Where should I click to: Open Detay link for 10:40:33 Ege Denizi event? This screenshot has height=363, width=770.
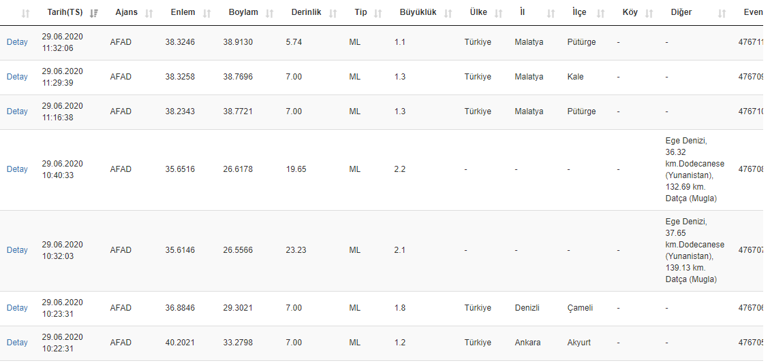pyautogui.click(x=17, y=169)
